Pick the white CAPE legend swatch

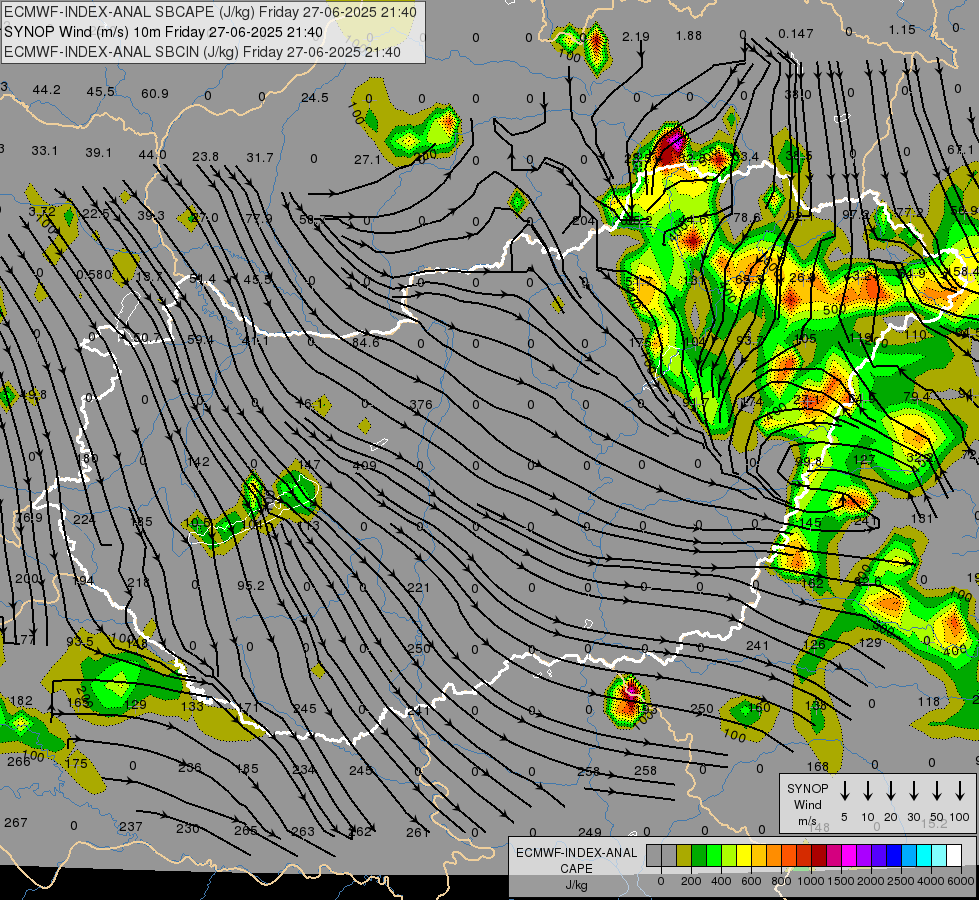click(x=955, y=855)
